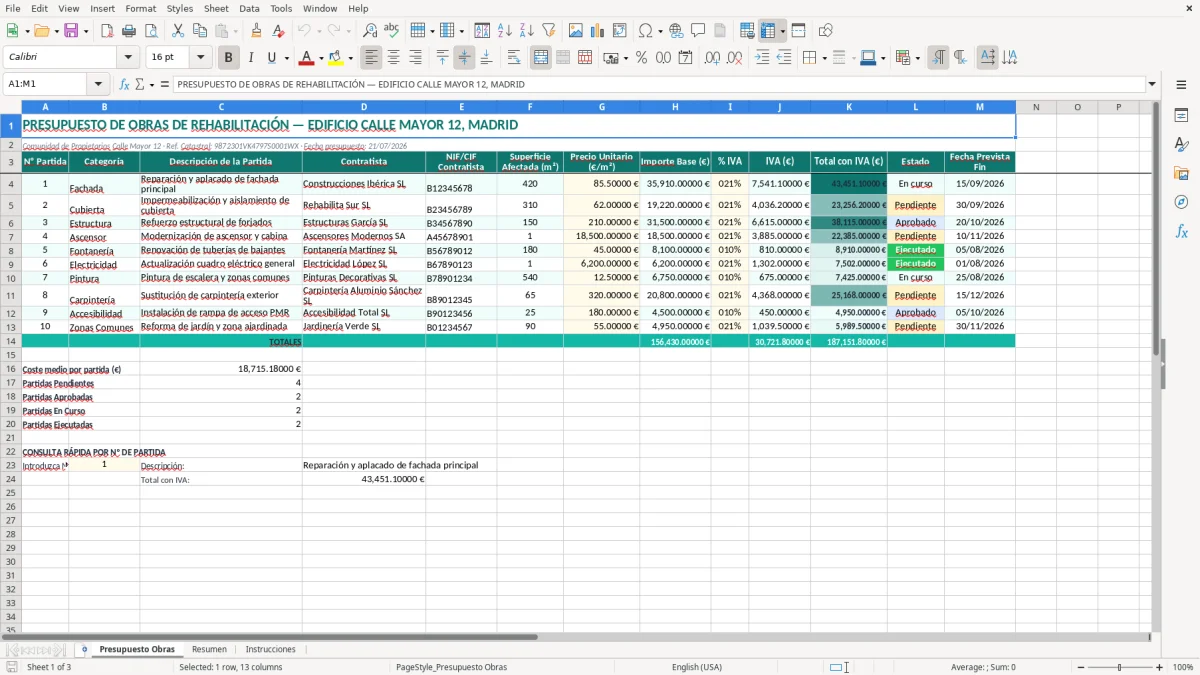Click the Find and Replace icon
The height and width of the screenshot is (675, 1200).
coord(369,31)
